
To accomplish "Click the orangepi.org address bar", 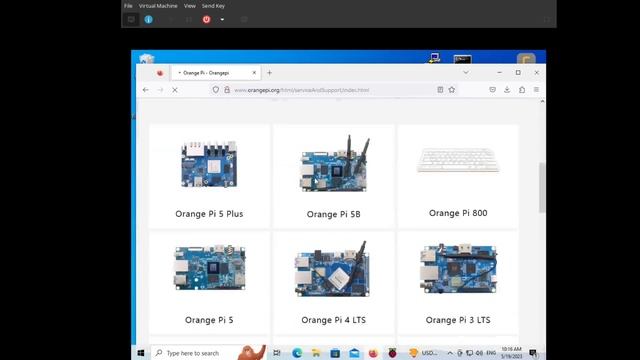I will click(333, 90).
